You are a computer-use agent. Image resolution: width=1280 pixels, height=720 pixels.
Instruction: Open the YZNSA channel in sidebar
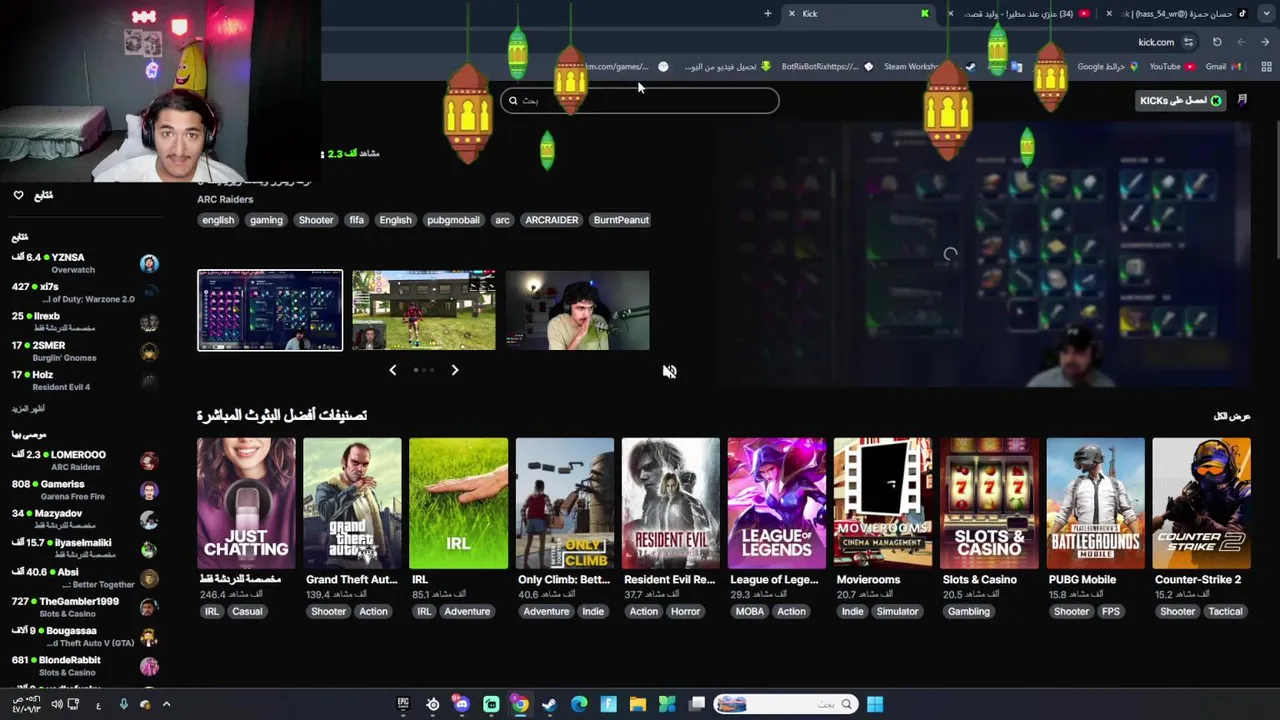point(85,263)
